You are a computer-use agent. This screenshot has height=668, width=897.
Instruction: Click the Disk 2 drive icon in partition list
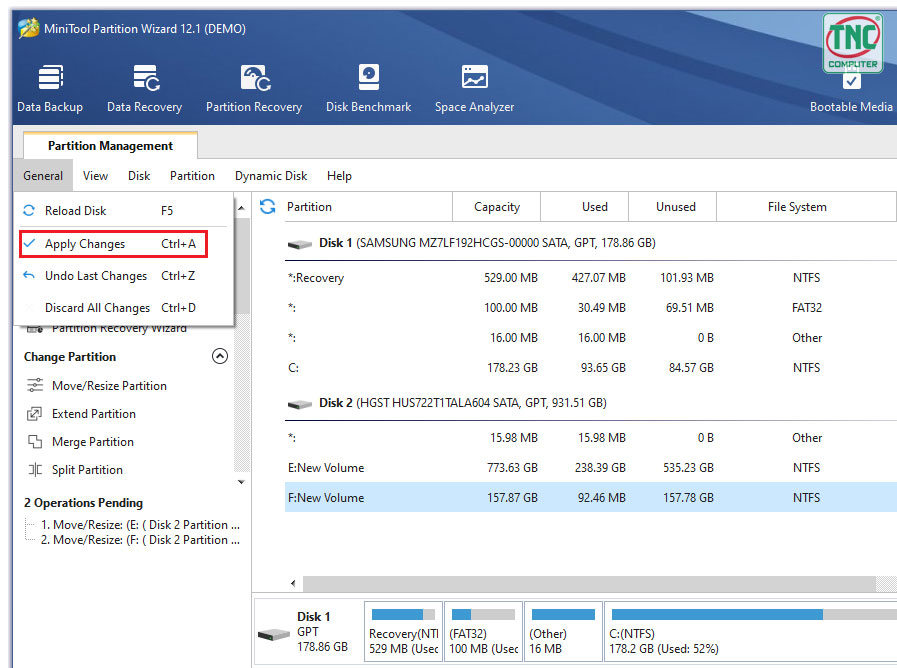coord(299,404)
